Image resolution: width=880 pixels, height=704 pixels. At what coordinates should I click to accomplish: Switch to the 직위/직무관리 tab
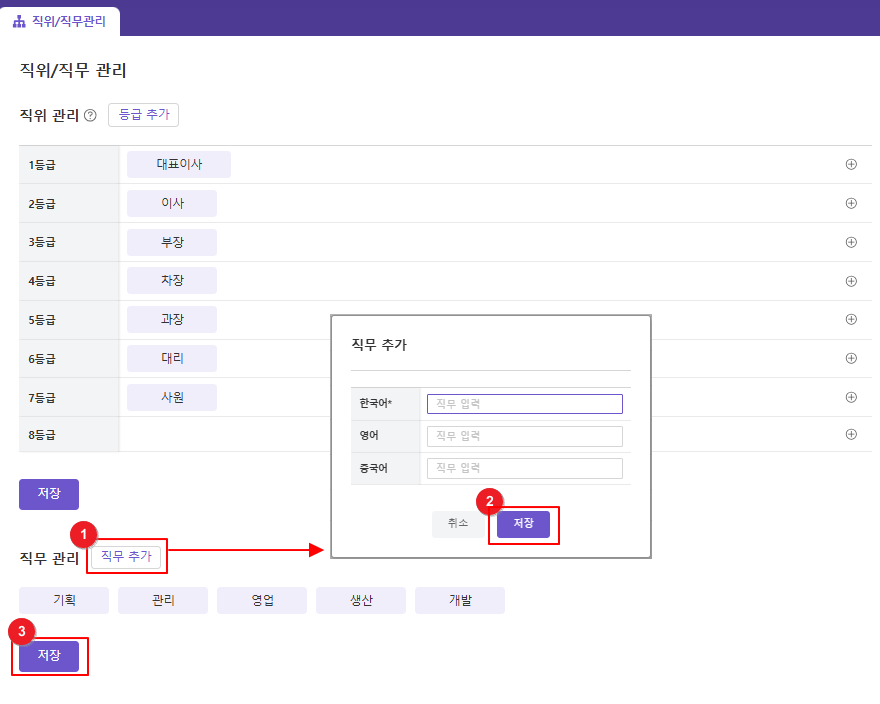pyautogui.click(x=60, y=20)
